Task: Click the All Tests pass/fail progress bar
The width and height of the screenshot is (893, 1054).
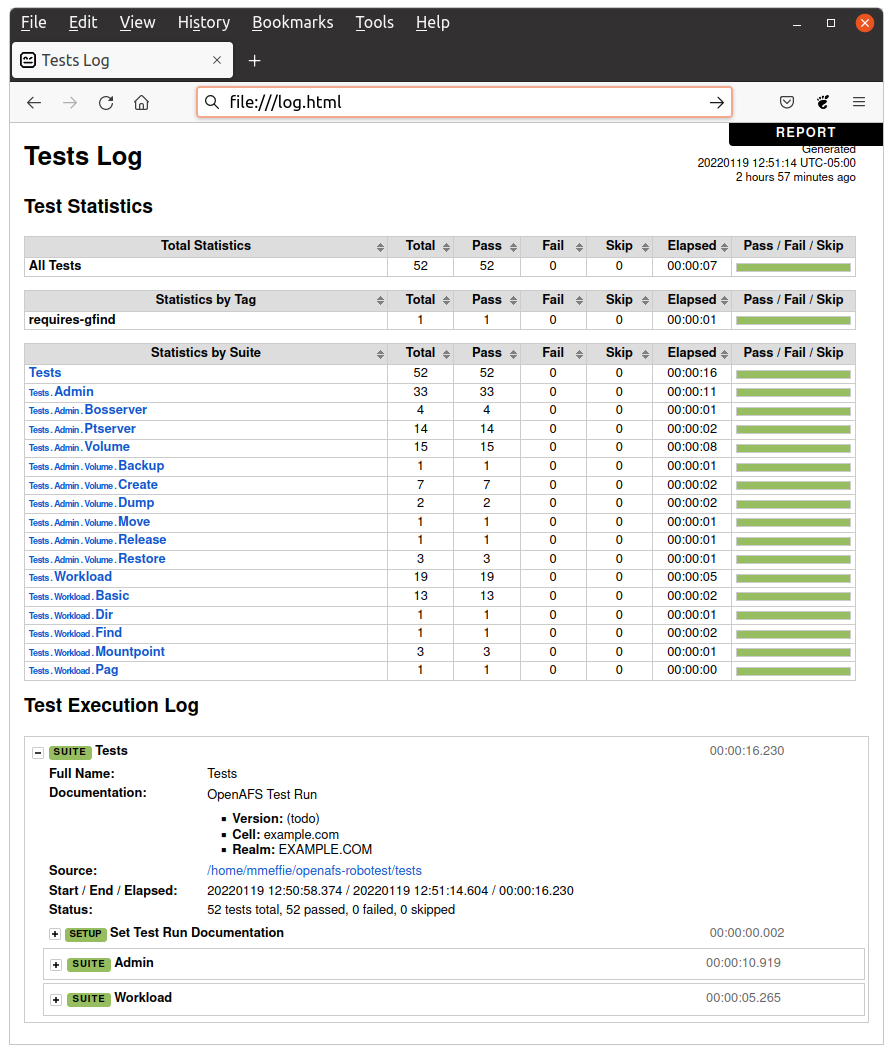Action: pos(793,268)
